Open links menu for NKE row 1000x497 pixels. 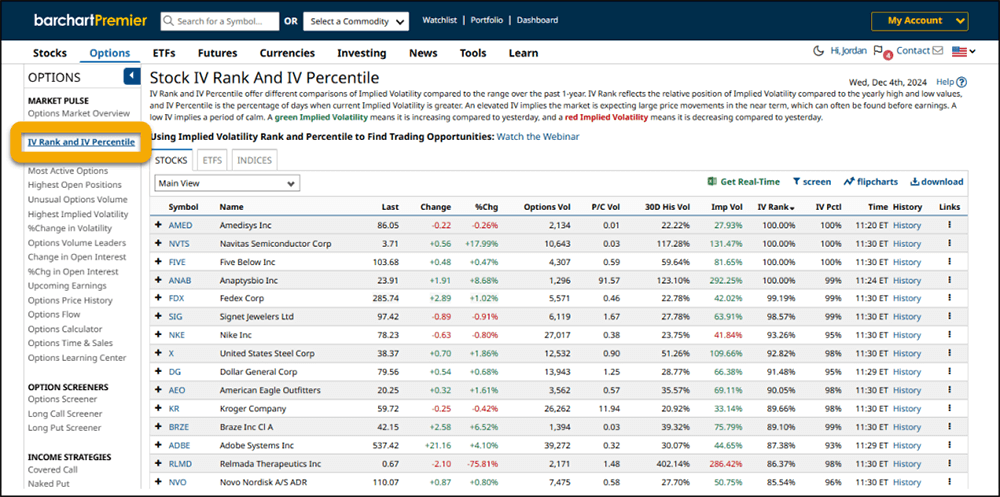pyautogui.click(x=950, y=335)
